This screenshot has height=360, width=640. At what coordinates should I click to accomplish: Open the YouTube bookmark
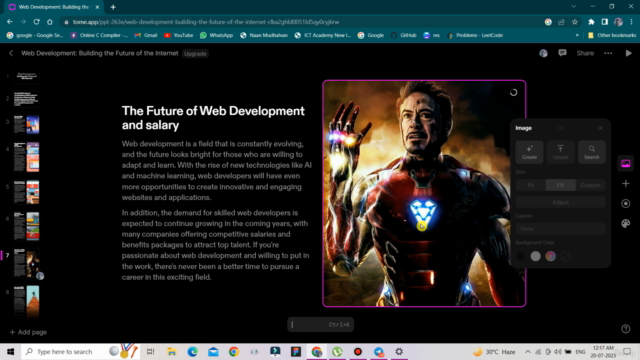coord(178,35)
